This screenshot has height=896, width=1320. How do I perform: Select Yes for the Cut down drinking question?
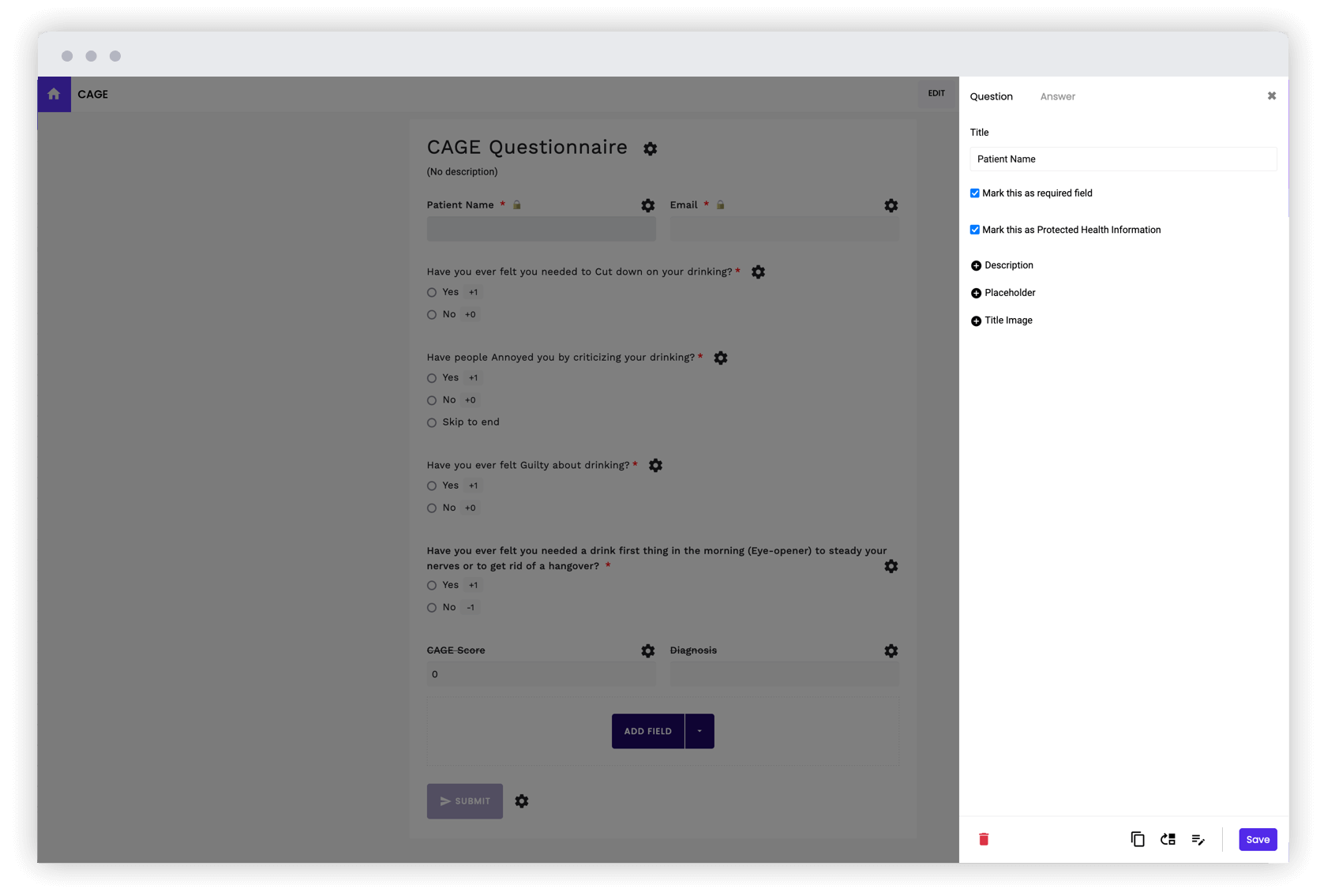(431, 292)
